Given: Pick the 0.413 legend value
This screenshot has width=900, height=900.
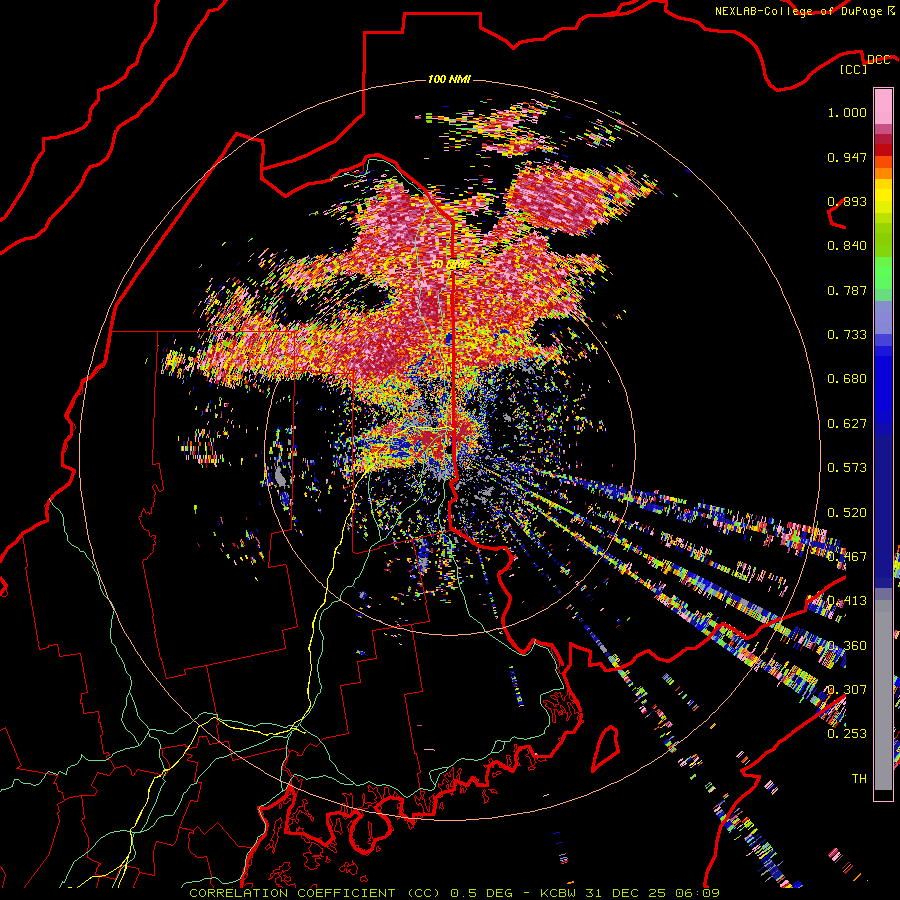Looking at the screenshot, I should point(847,601).
